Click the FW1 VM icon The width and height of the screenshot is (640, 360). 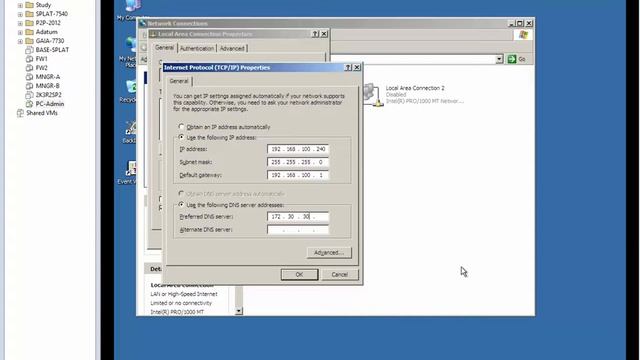click(x=29, y=59)
